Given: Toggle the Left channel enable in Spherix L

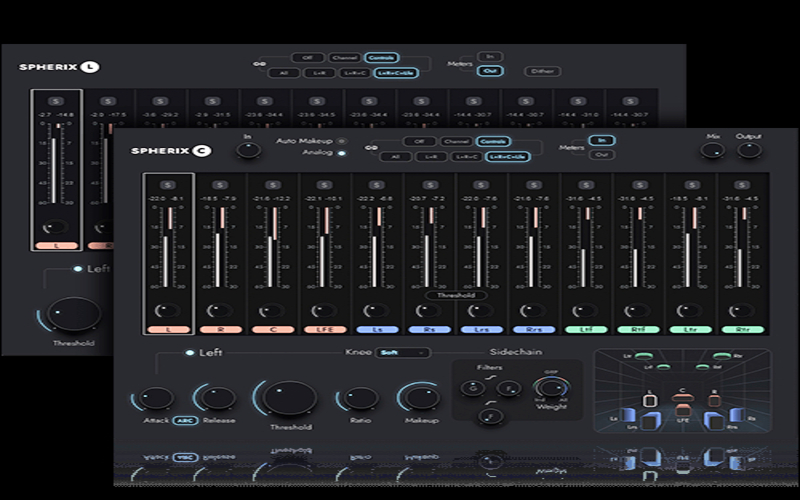Looking at the screenshot, I should (x=78, y=269).
